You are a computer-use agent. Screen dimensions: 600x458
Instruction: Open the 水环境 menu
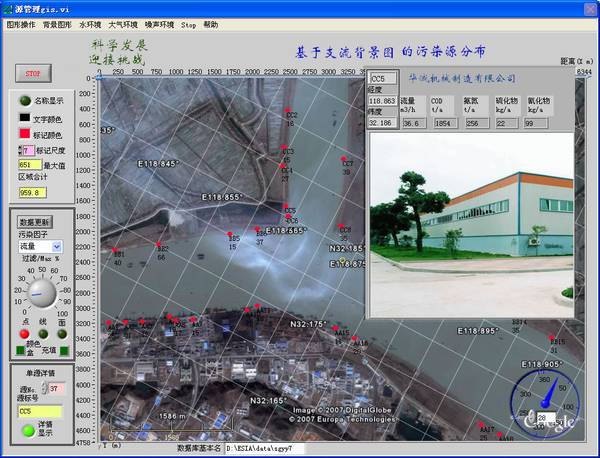[x=90, y=25]
